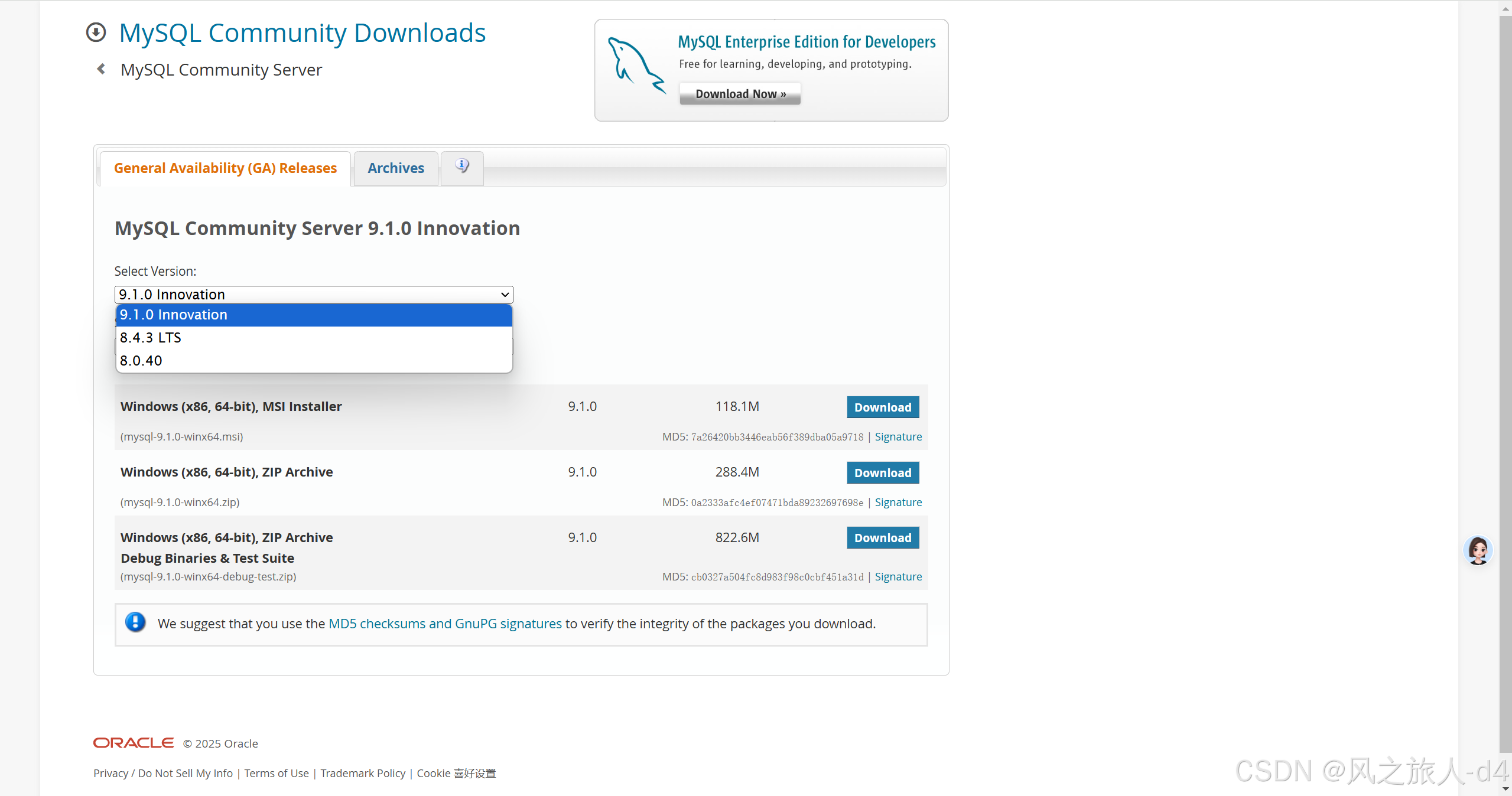1512x796 pixels.
Task: Click the download circle icon beside page title
Action: click(96, 32)
